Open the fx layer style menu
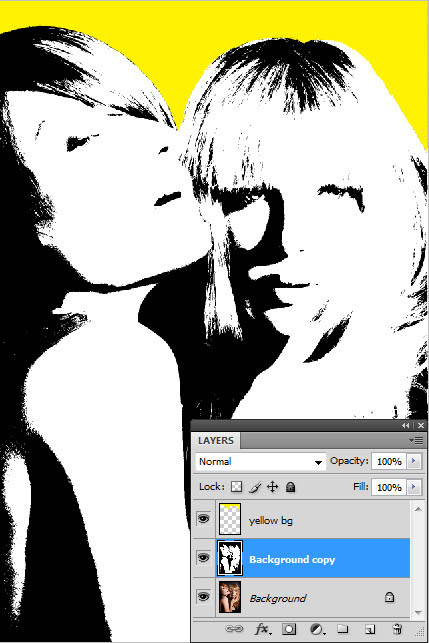 262,629
